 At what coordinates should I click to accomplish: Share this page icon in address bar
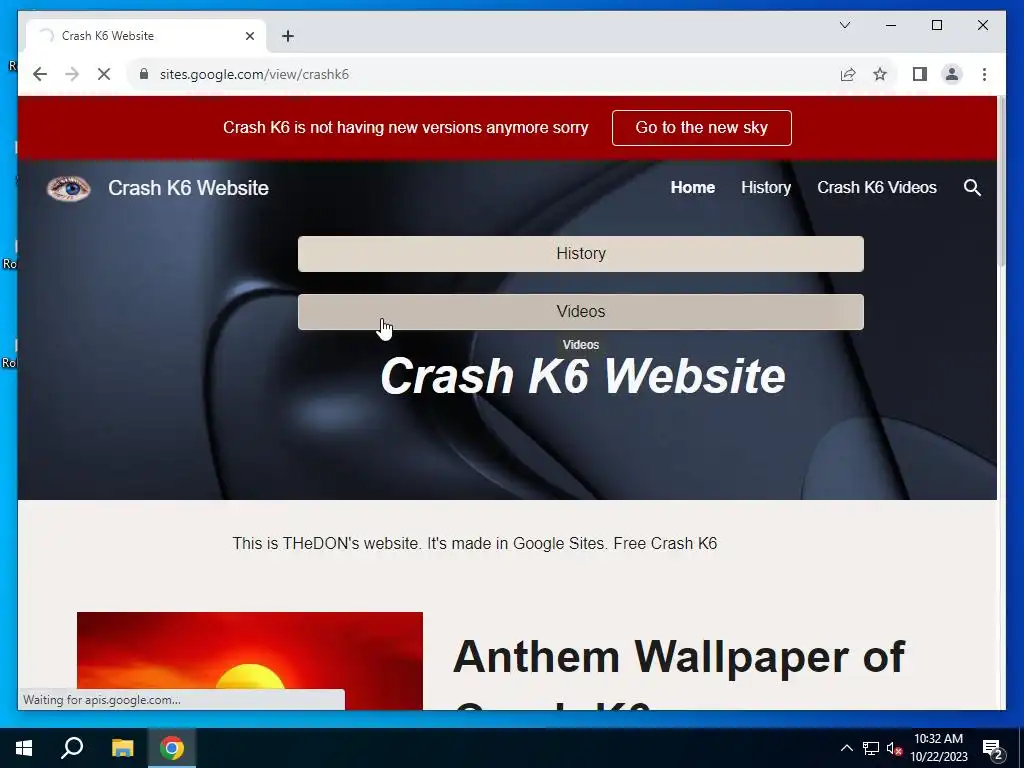tap(848, 74)
